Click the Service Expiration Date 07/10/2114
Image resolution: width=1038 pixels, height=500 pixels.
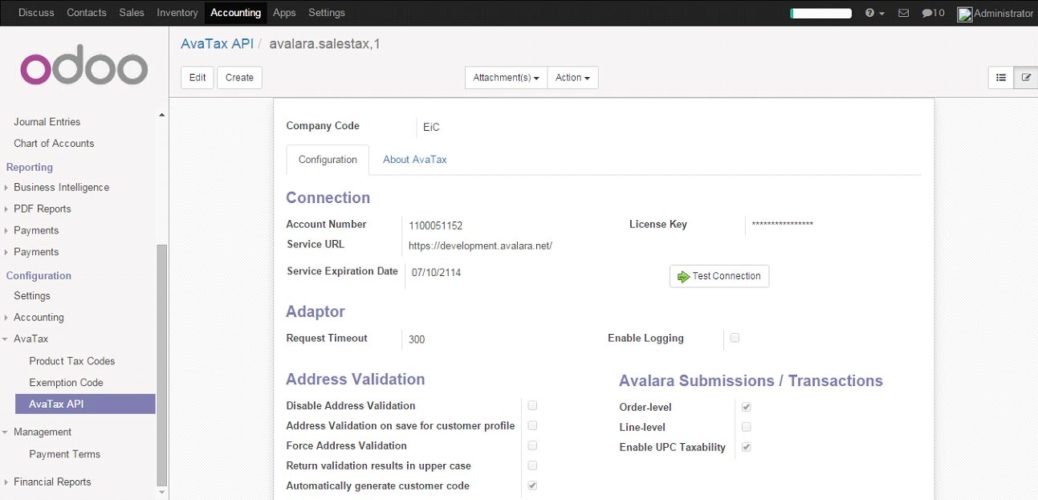(436, 272)
